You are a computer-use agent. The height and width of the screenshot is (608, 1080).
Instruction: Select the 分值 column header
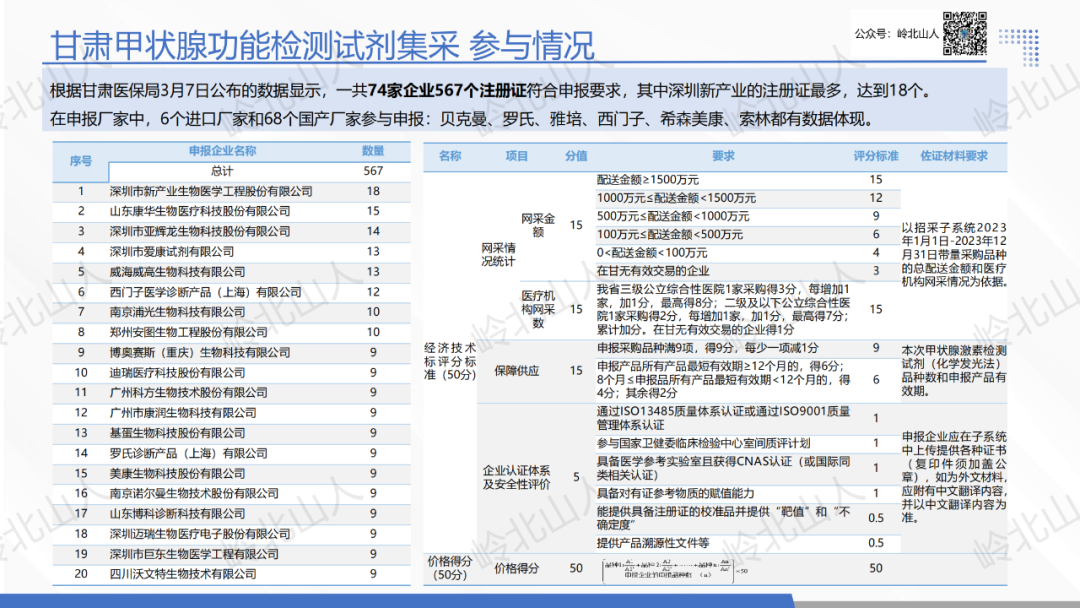577,156
